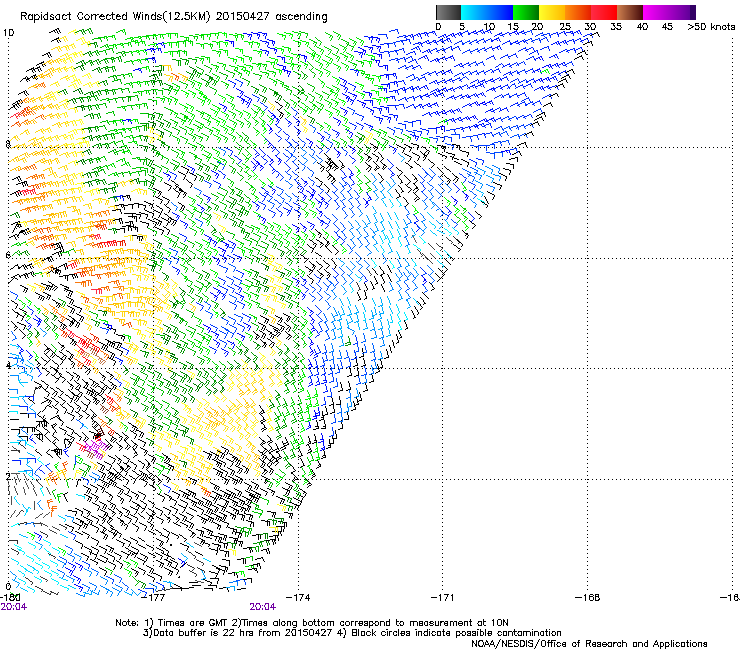This screenshot has height=650, width=740.
Task: Click the longitude label '-171'
Action: click(x=443, y=598)
